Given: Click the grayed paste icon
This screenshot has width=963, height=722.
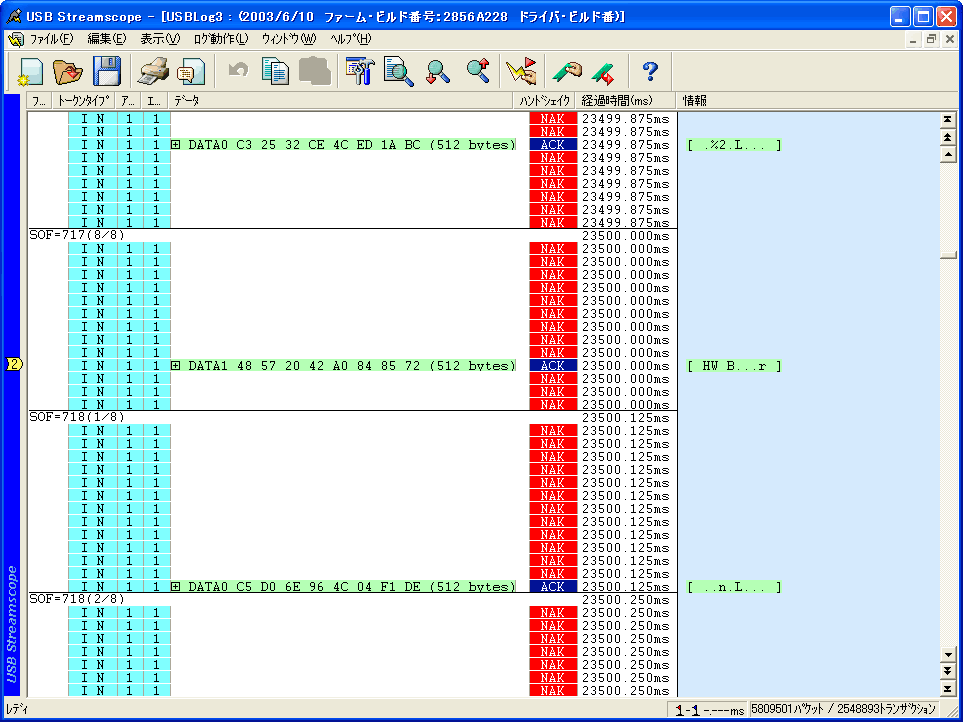Looking at the screenshot, I should (315, 71).
